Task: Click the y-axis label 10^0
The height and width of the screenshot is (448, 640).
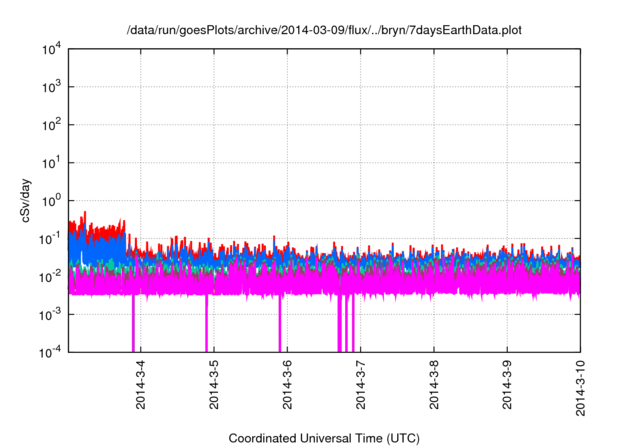Action: tap(51, 201)
